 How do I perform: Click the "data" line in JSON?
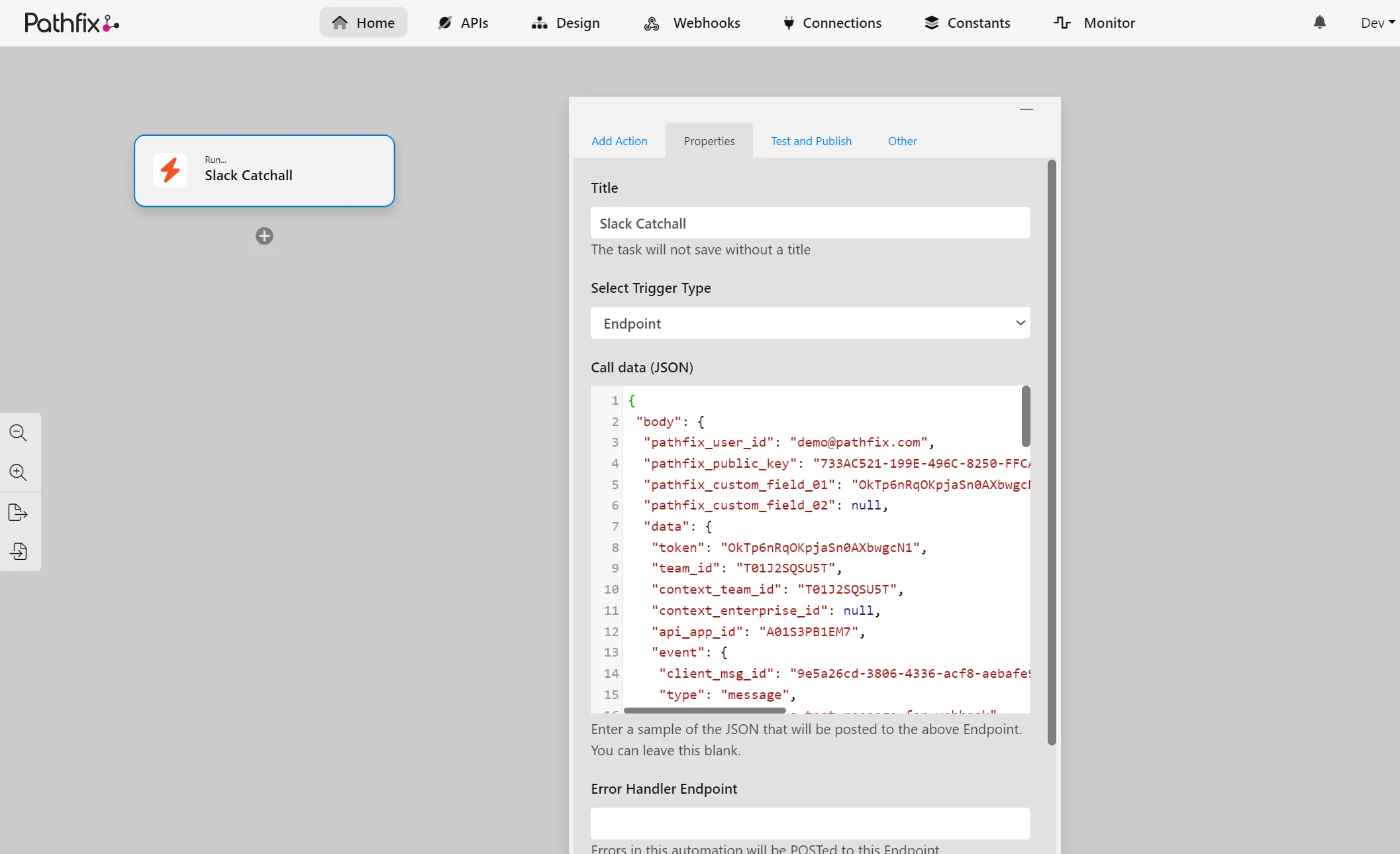click(x=678, y=526)
